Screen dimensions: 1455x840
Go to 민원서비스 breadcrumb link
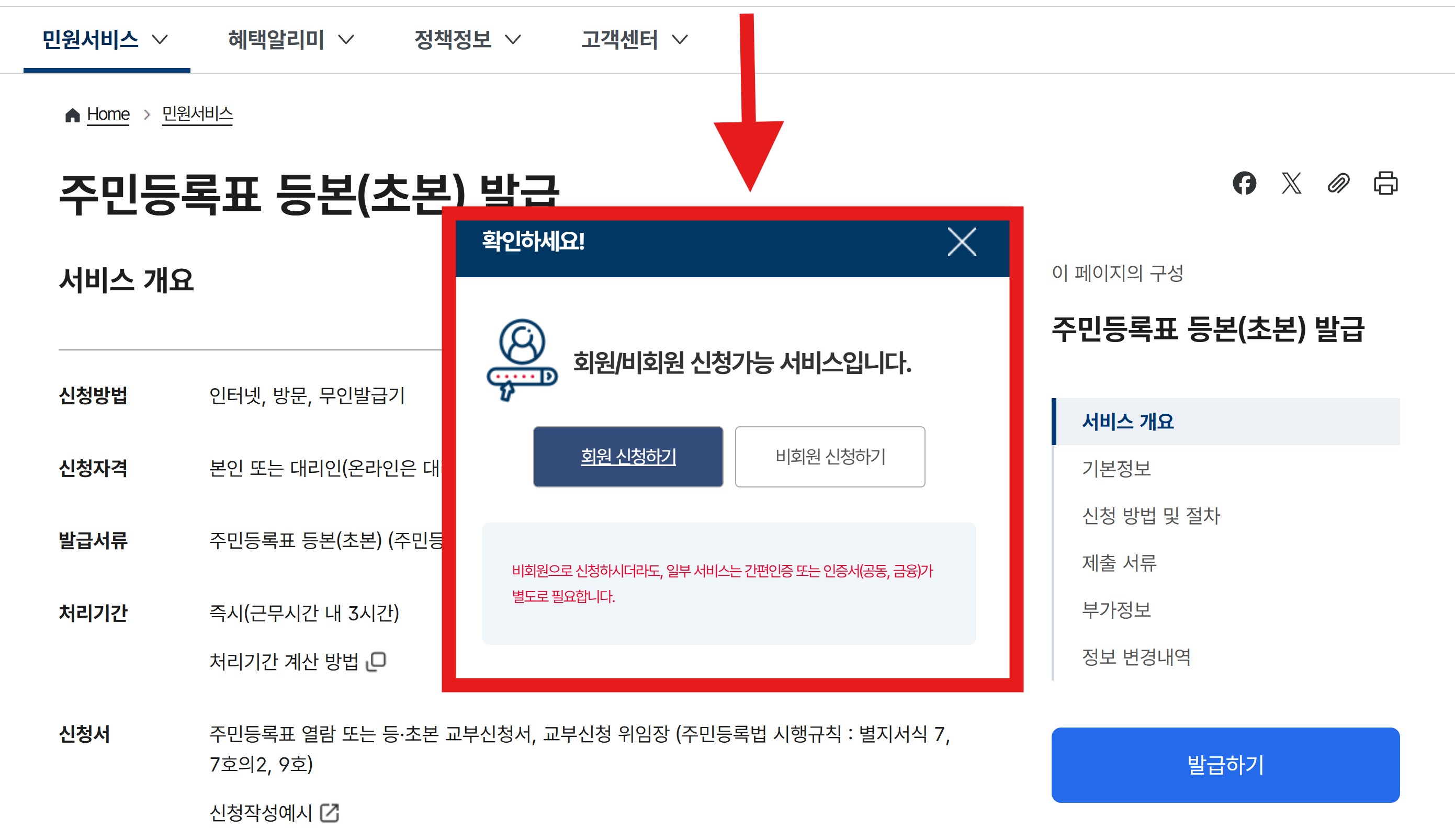coord(197,113)
